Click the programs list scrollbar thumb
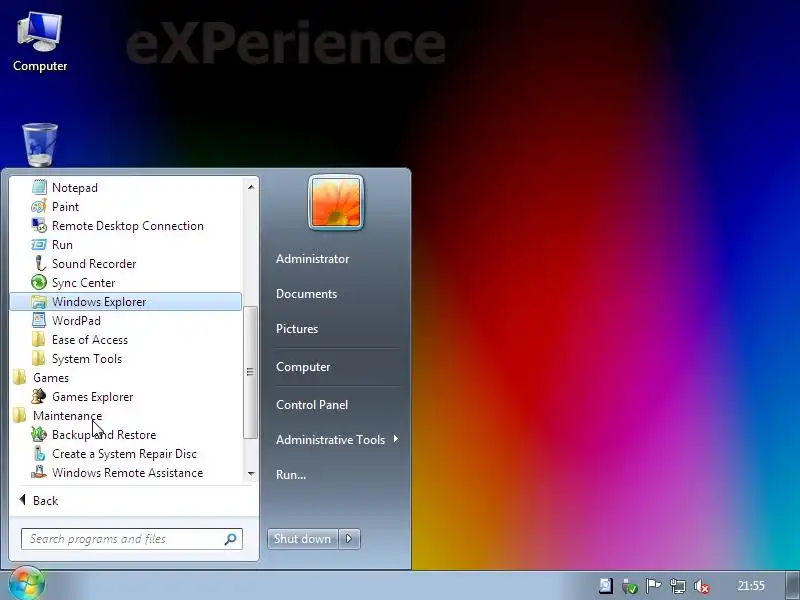Screen dimensions: 800x600 (x=250, y=372)
